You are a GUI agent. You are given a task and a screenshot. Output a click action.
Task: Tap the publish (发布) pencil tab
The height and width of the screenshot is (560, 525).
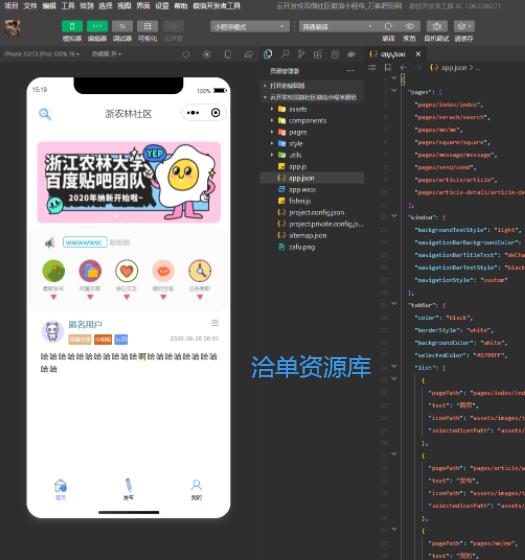tap(129, 489)
